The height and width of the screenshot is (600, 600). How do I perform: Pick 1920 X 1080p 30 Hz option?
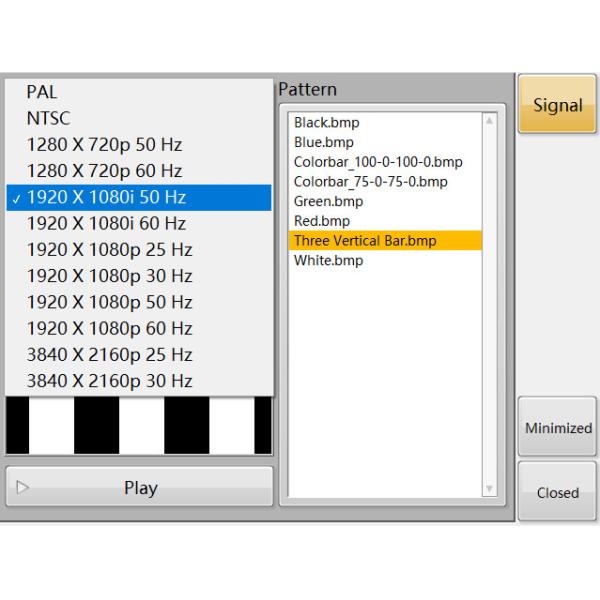139,276
